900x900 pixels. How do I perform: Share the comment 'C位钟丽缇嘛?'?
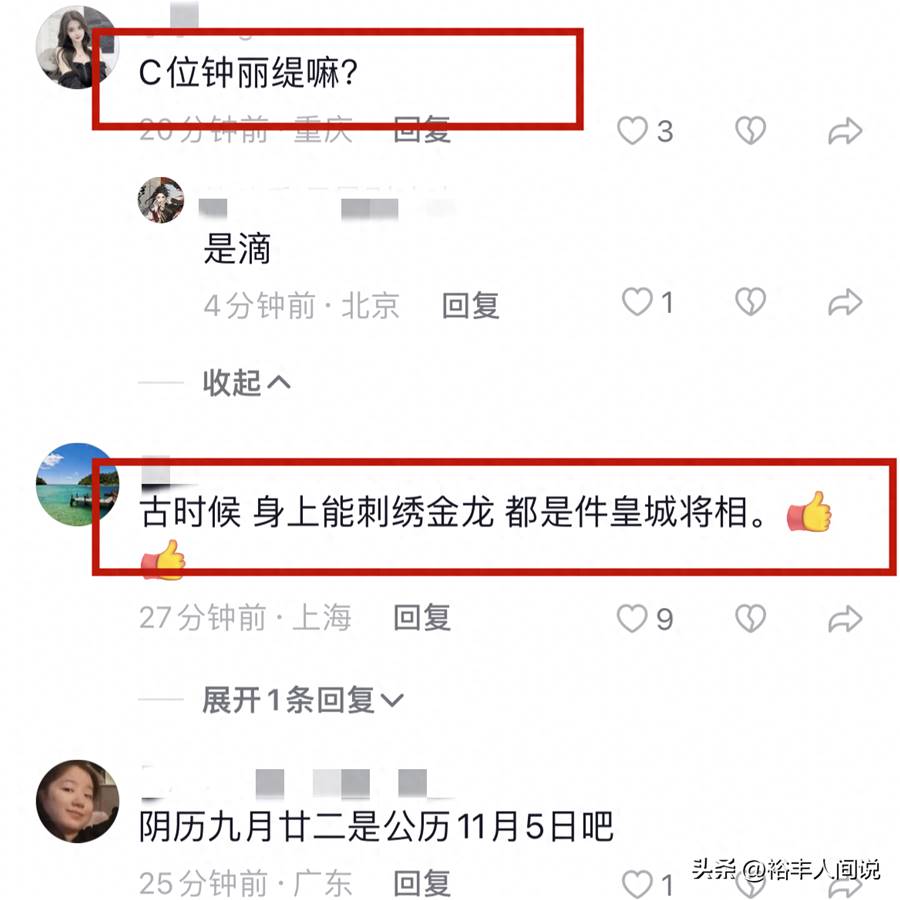pos(845,131)
